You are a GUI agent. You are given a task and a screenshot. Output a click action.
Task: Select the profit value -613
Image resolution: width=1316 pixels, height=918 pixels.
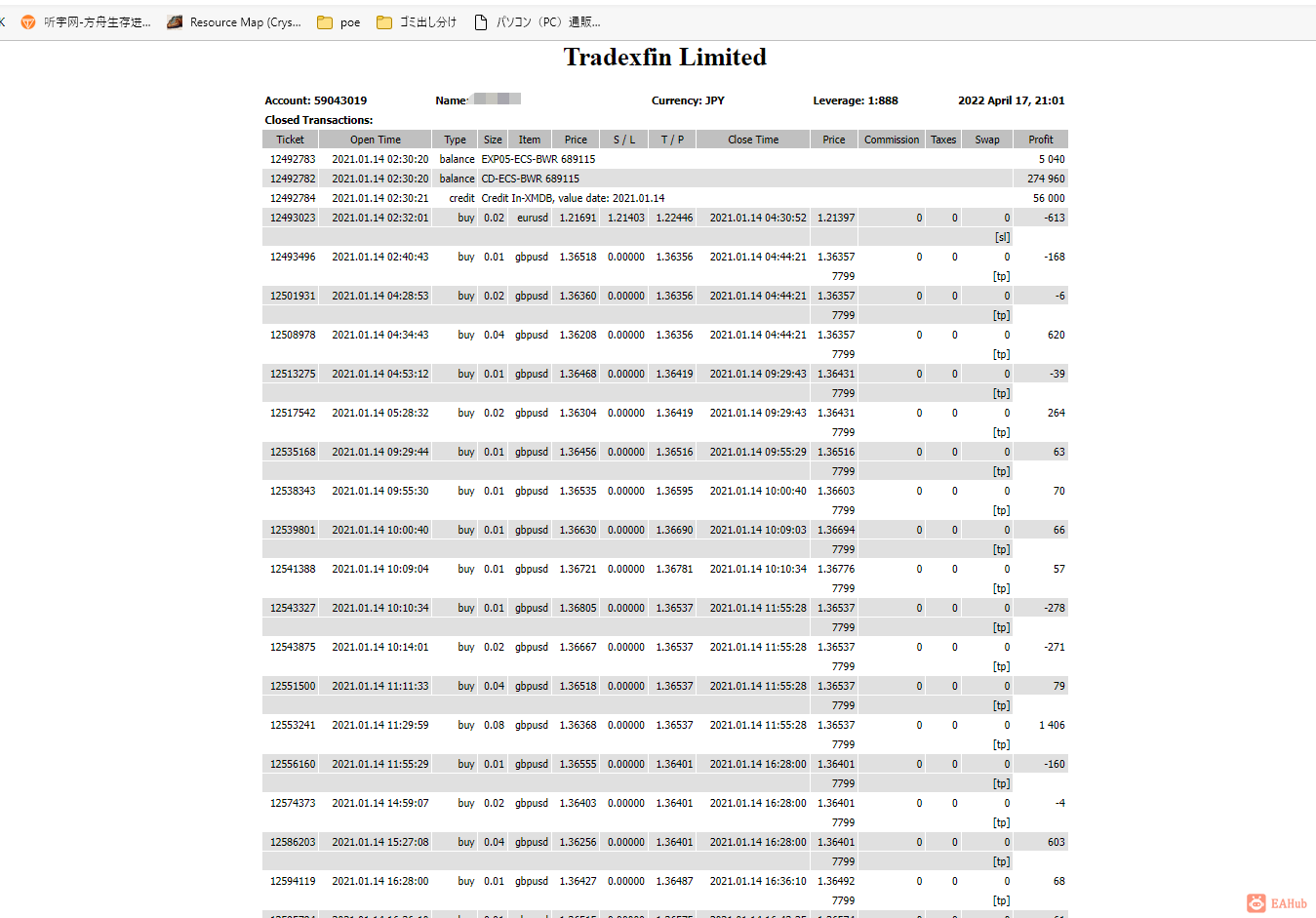[1055, 218]
